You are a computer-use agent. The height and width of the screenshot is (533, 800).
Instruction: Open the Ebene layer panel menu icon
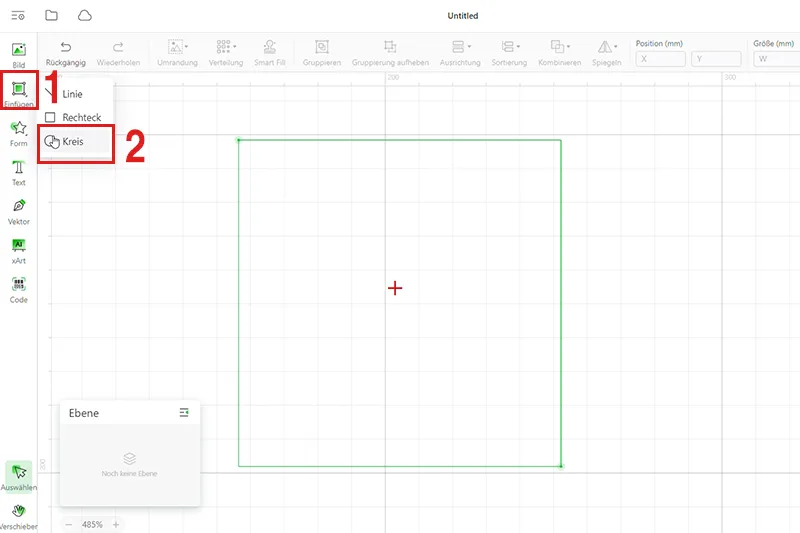(x=184, y=413)
